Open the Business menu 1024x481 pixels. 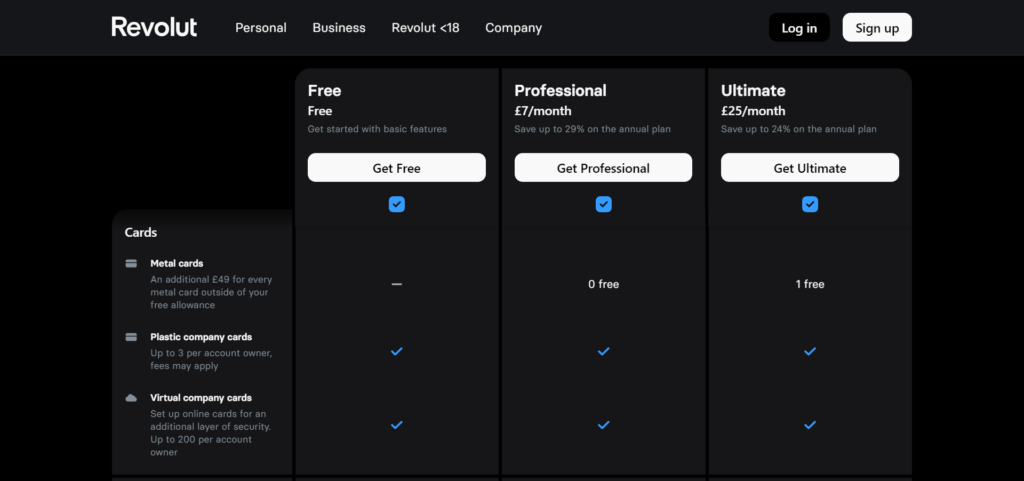click(339, 28)
